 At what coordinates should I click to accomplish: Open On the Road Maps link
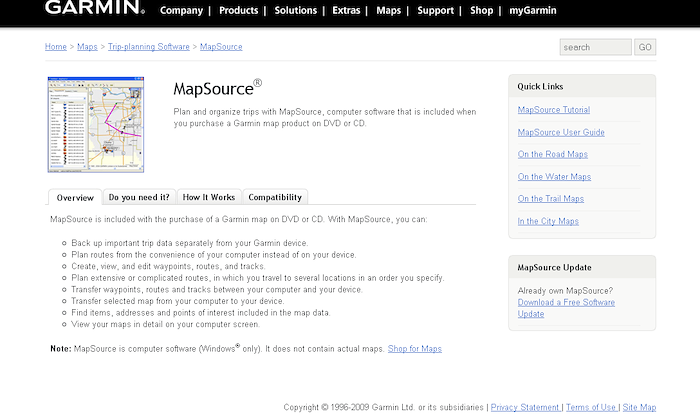pyautogui.click(x=553, y=154)
